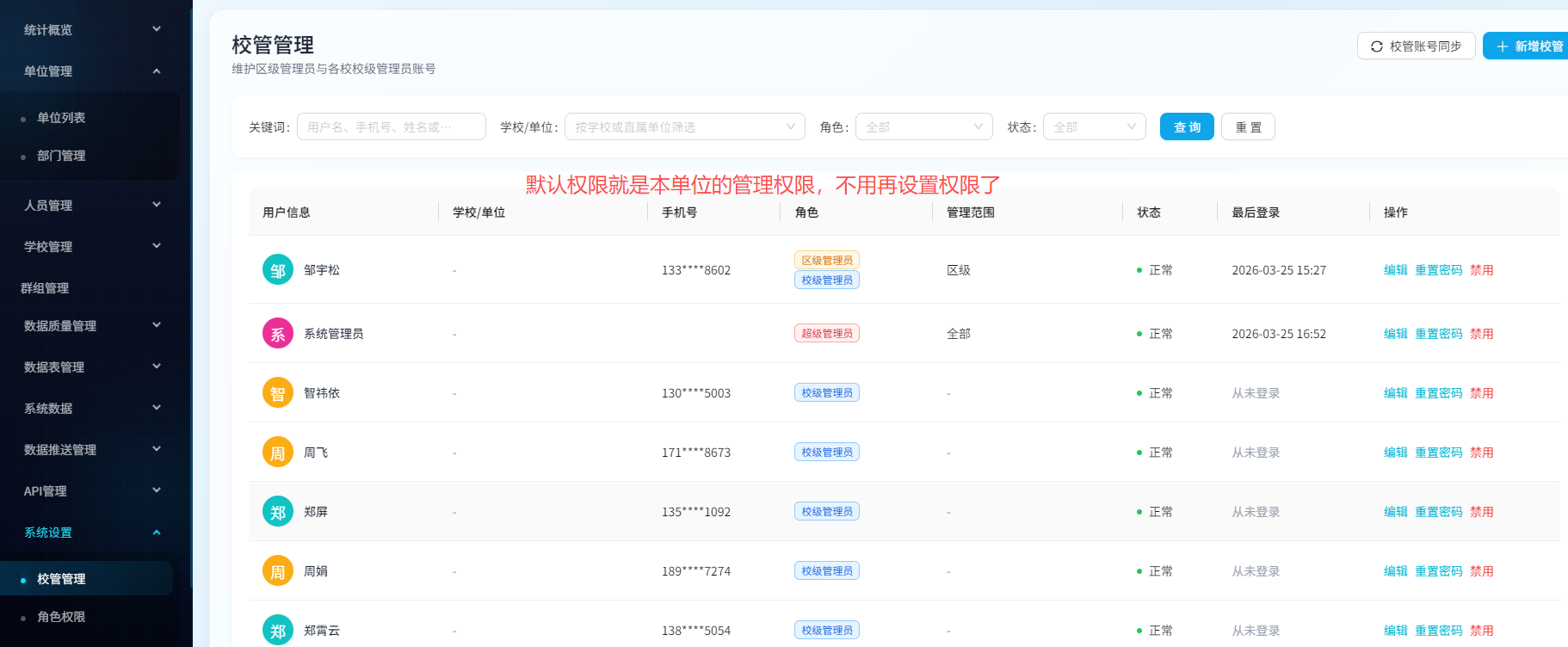
Task: Go to 角色权限 in sidebar
Action: (61, 617)
